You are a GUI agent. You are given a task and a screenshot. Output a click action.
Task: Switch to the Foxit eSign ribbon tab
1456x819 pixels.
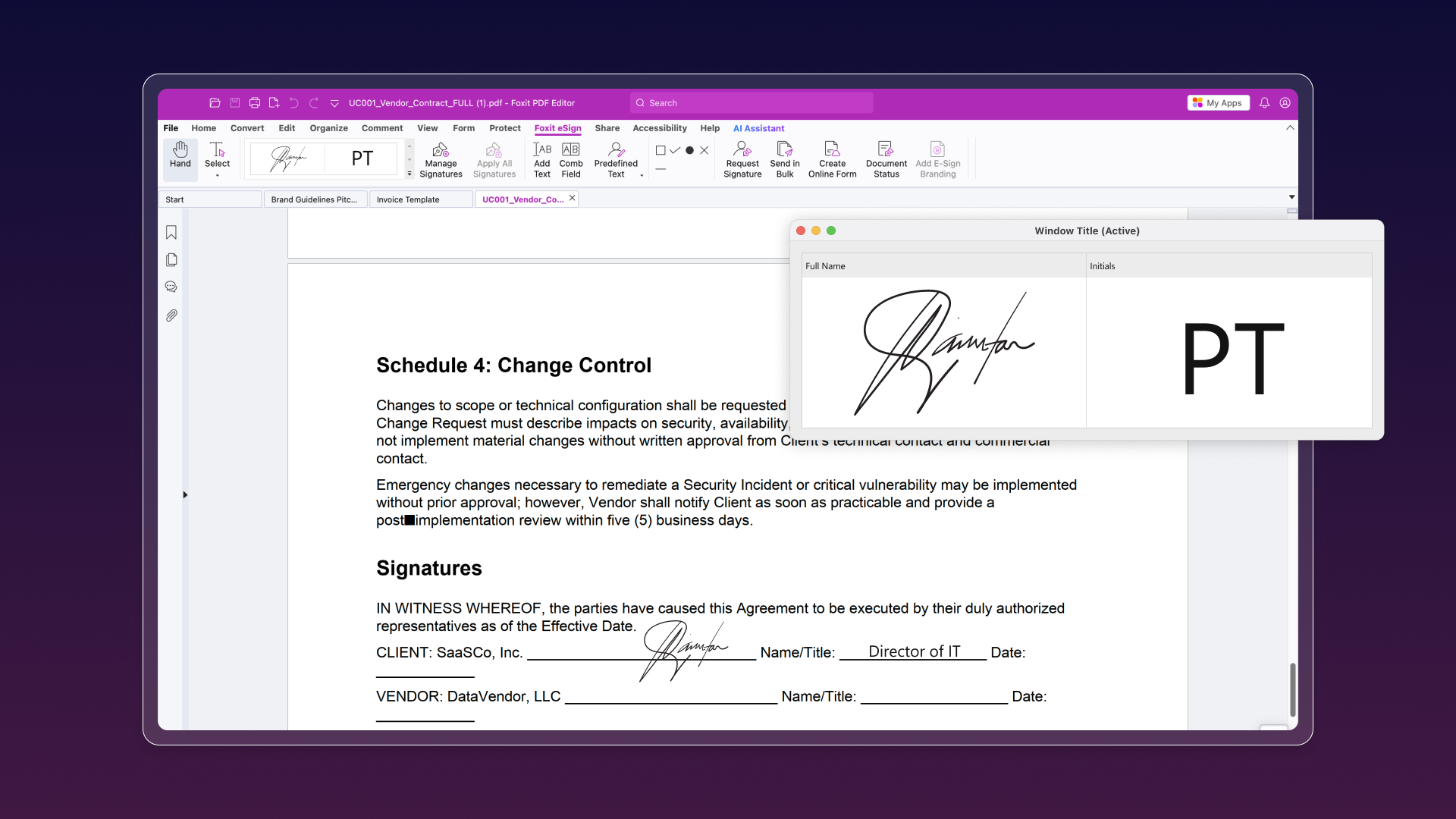coord(557,128)
